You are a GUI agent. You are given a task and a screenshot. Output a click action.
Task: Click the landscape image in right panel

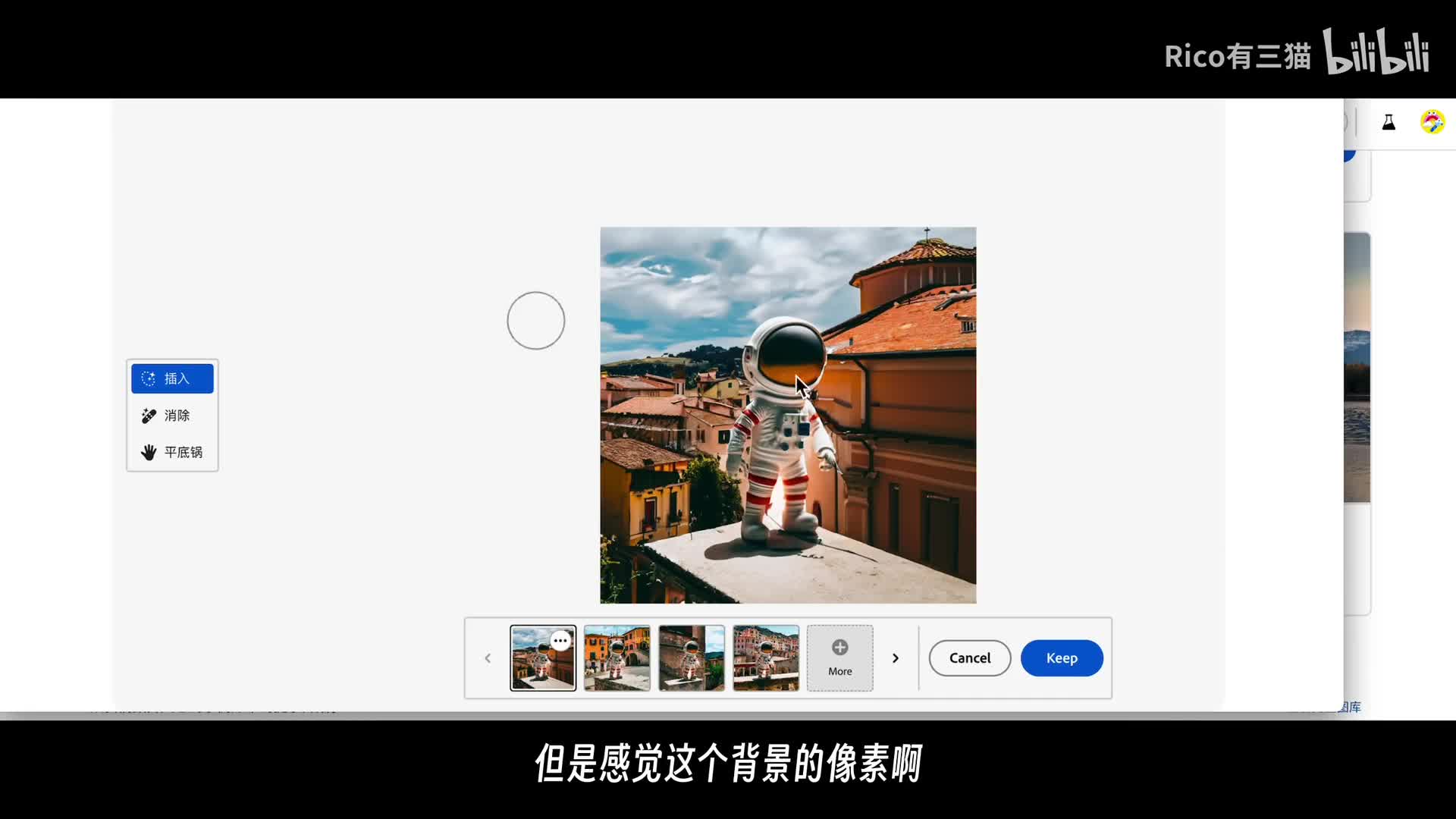click(x=1357, y=368)
